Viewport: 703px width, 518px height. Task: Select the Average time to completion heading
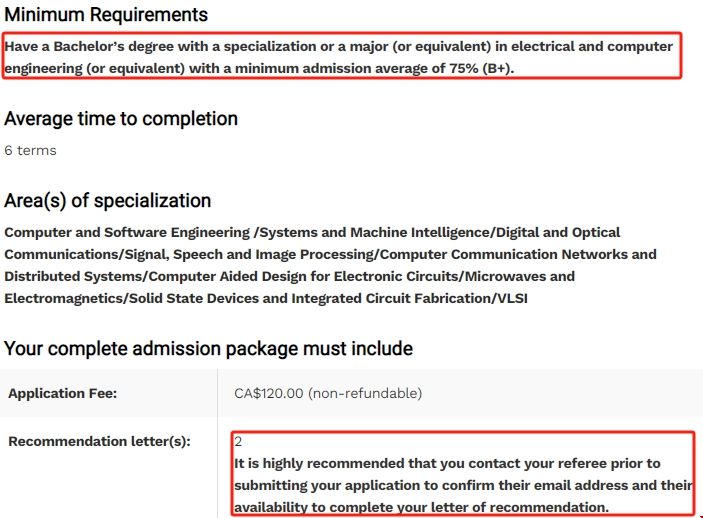pyautogui.click(x=121, y=119)
